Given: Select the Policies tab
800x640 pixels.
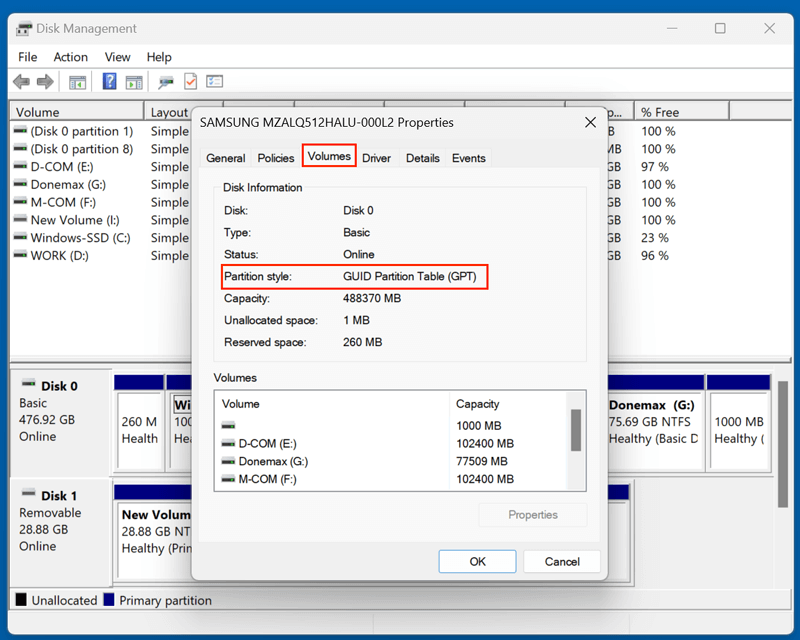Looking at the screenshot, I should click(x=275, y=158).
